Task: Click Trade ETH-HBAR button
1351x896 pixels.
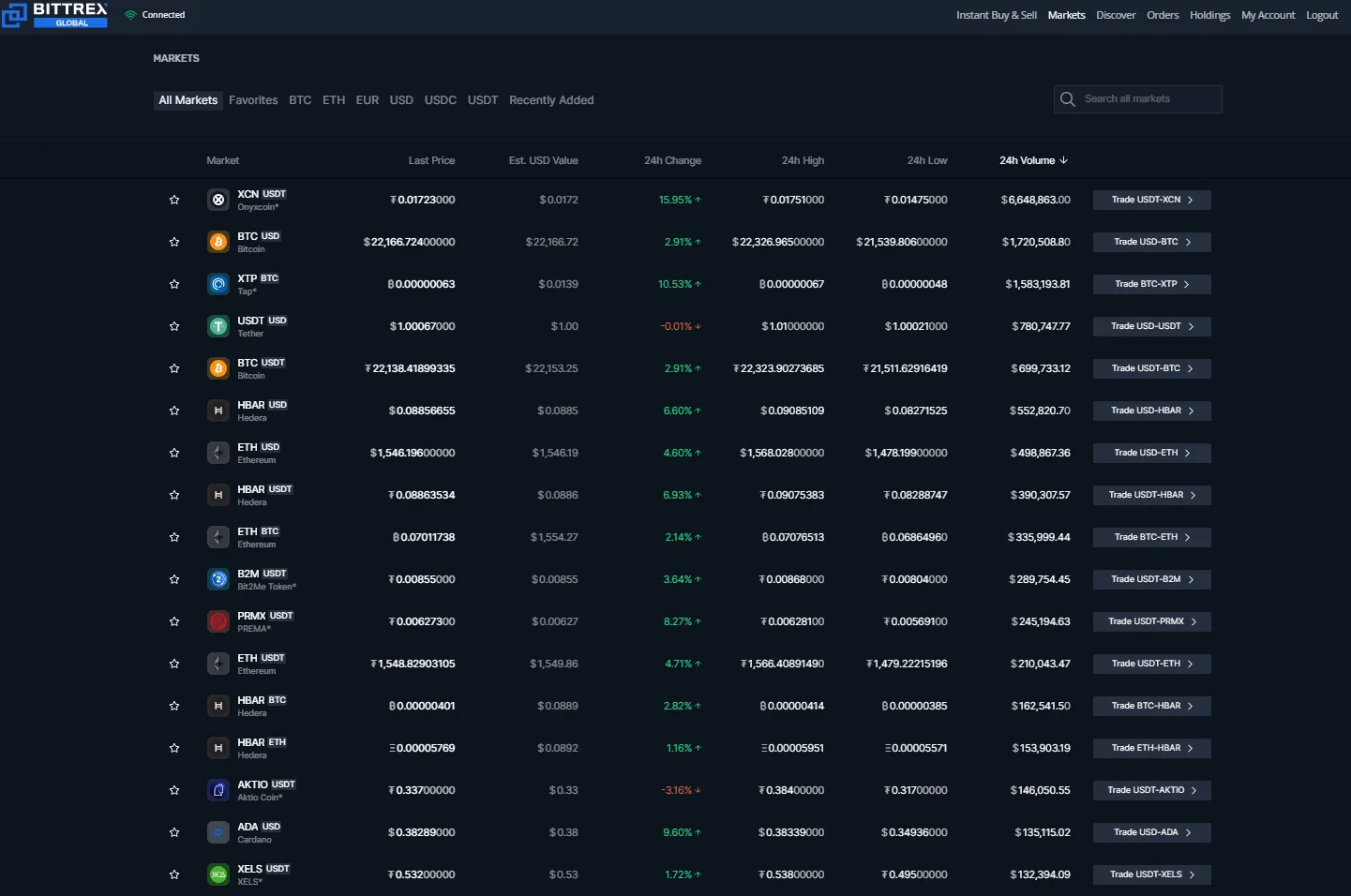Action: [x=1152, y=748]
